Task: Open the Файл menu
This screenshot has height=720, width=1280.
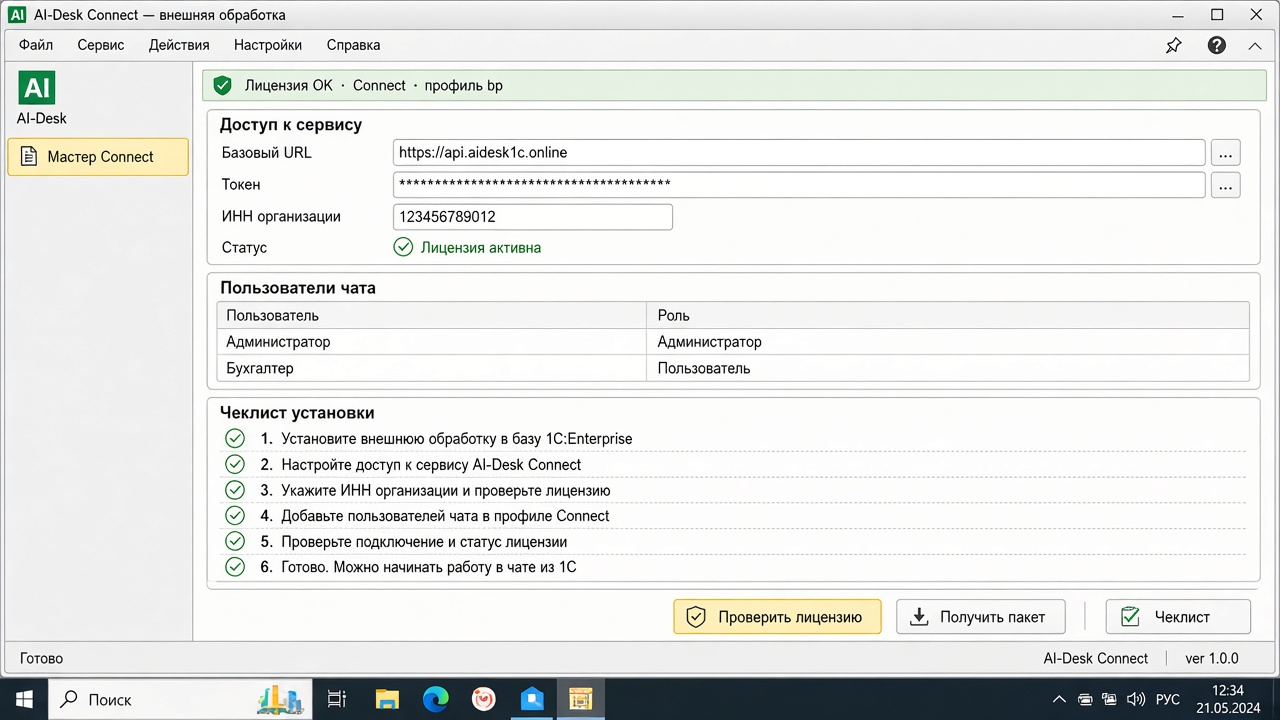Action: pyautogui.click(x=36, y=45)
